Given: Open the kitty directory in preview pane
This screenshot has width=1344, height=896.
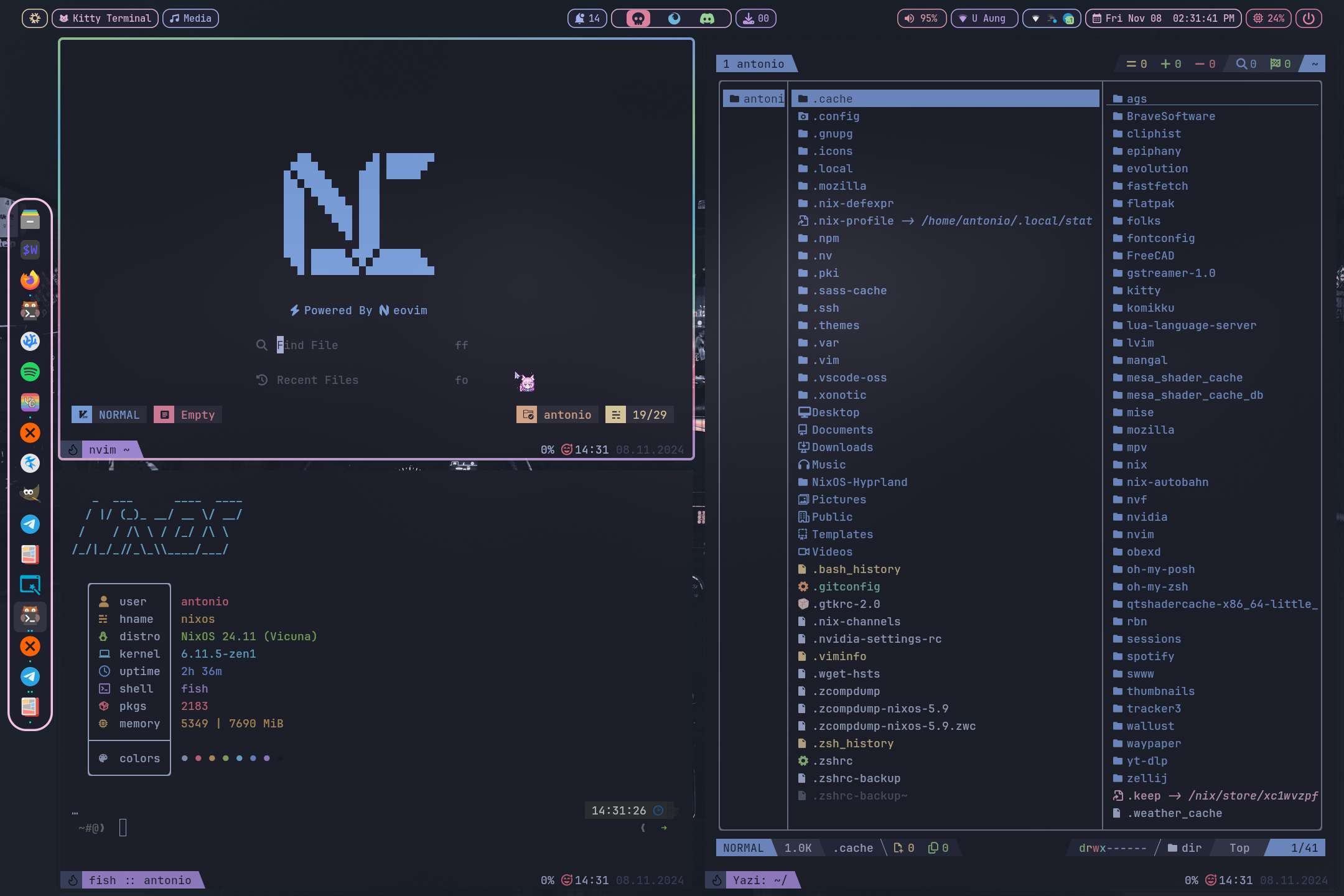Looking at the screenshot, I should [1143, 291].
